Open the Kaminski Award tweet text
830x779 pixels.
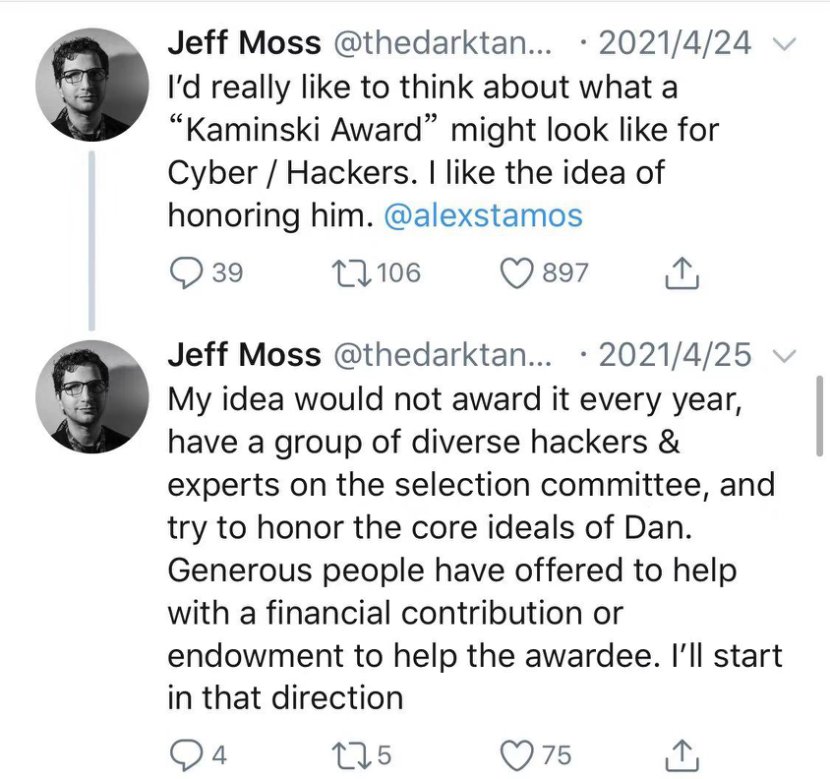pos(440,130)
